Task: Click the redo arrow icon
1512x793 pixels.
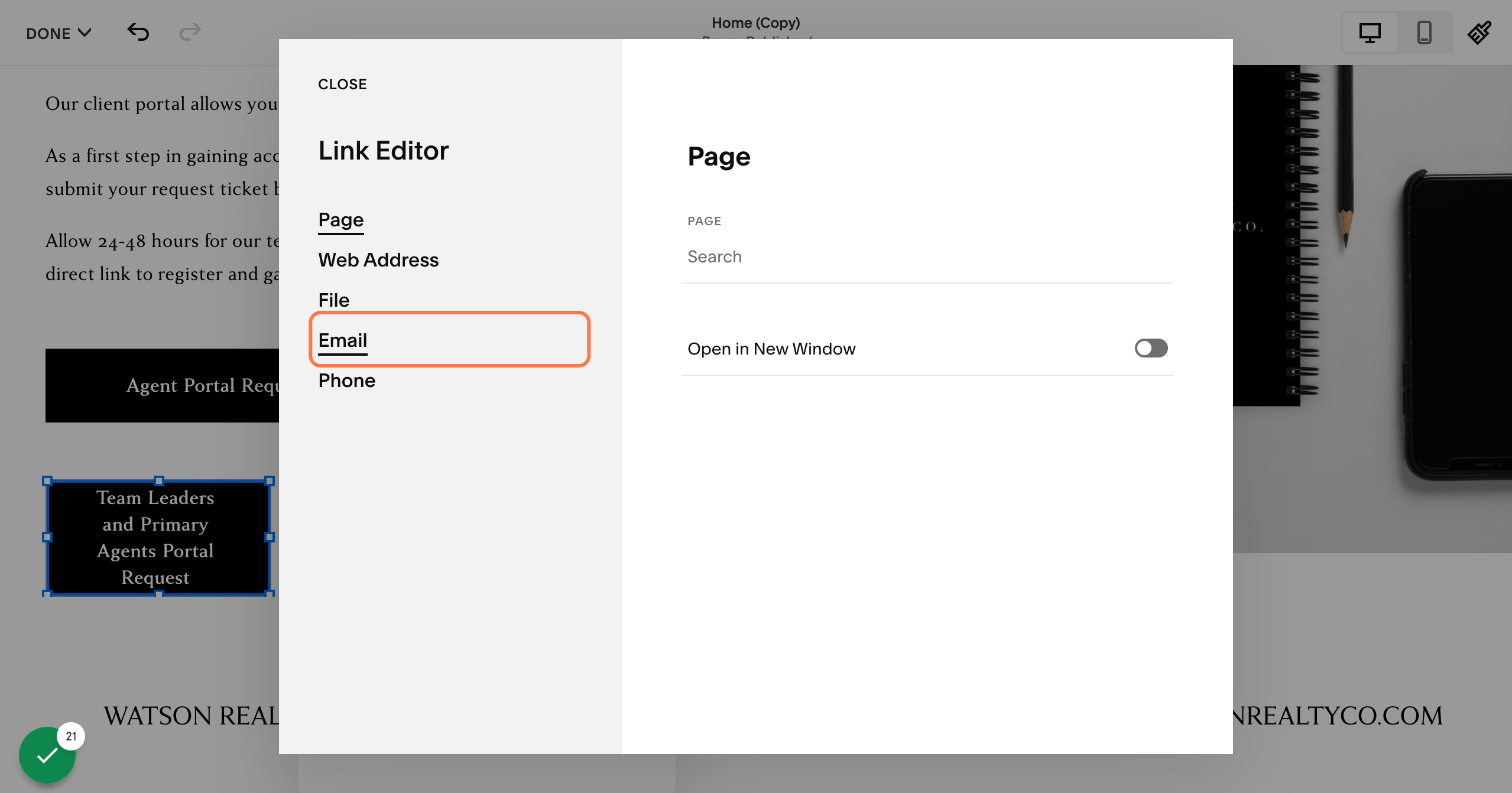Action: click(x=190, y=32)
